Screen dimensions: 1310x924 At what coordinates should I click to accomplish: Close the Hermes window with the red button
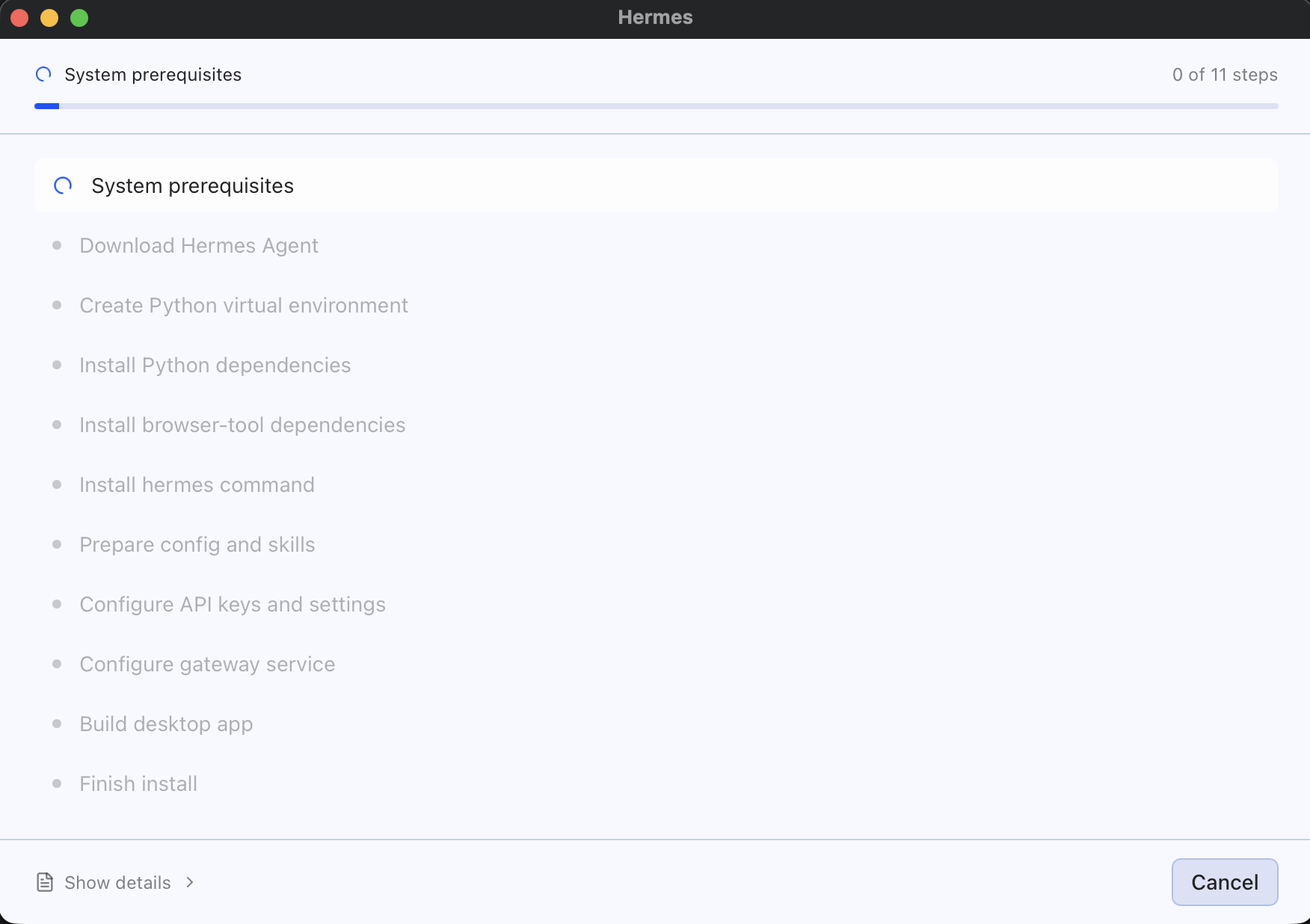coord(19,18)
